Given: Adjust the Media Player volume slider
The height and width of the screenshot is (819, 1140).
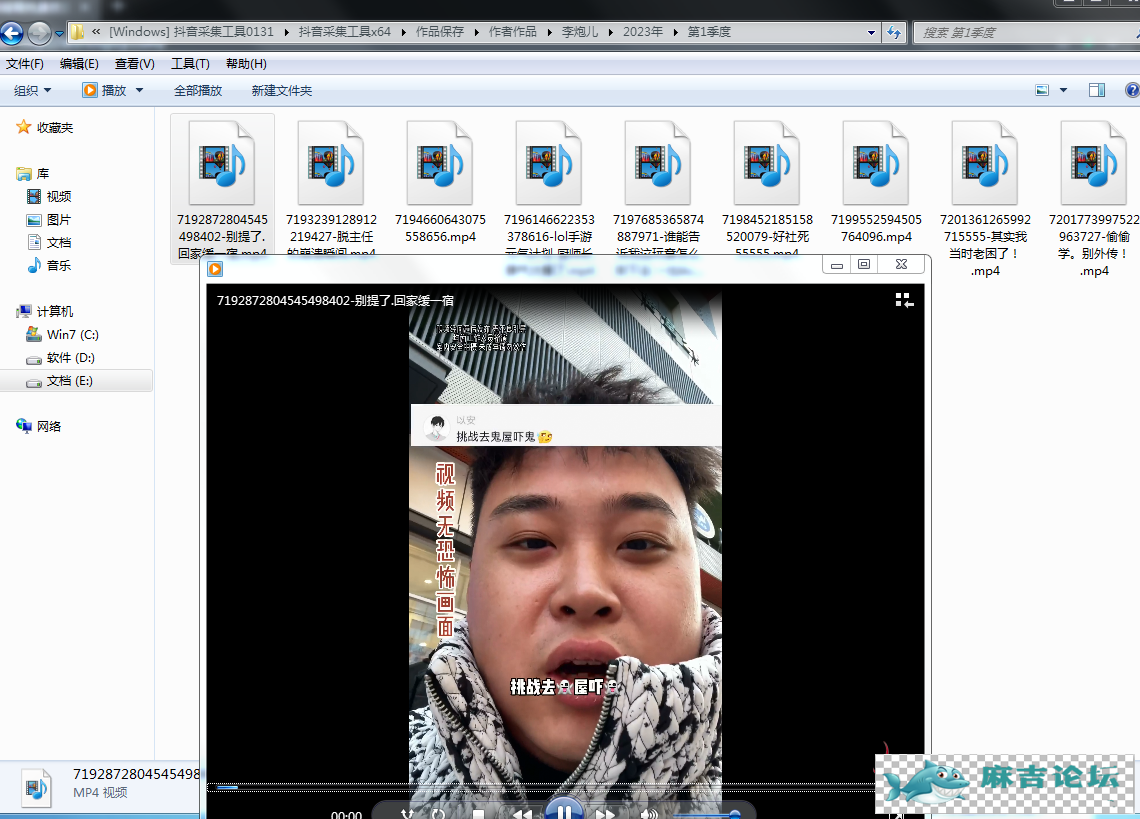Looking at the screenshot, I should click(707, 815).
